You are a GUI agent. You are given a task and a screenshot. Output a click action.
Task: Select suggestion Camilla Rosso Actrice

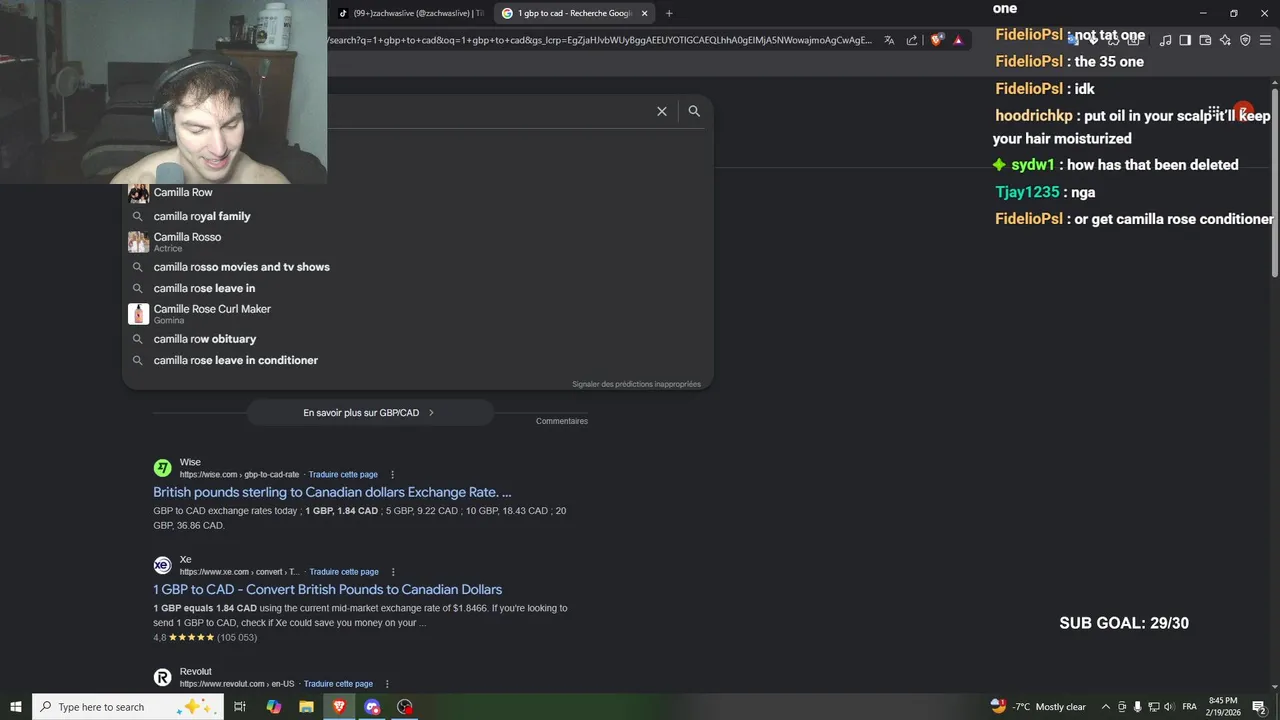[418, 241]
